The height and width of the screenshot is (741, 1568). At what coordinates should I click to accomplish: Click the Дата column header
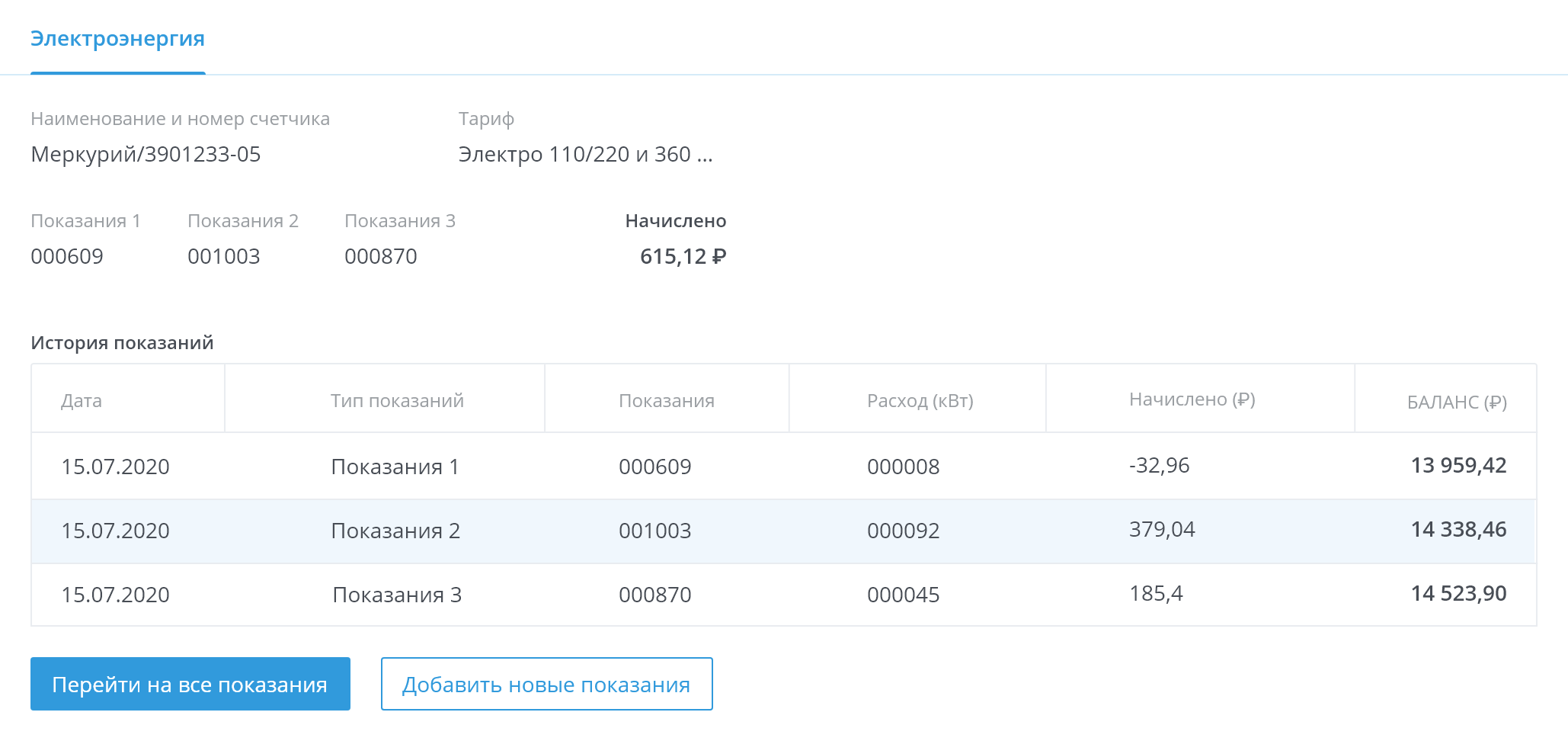(82, 401)
